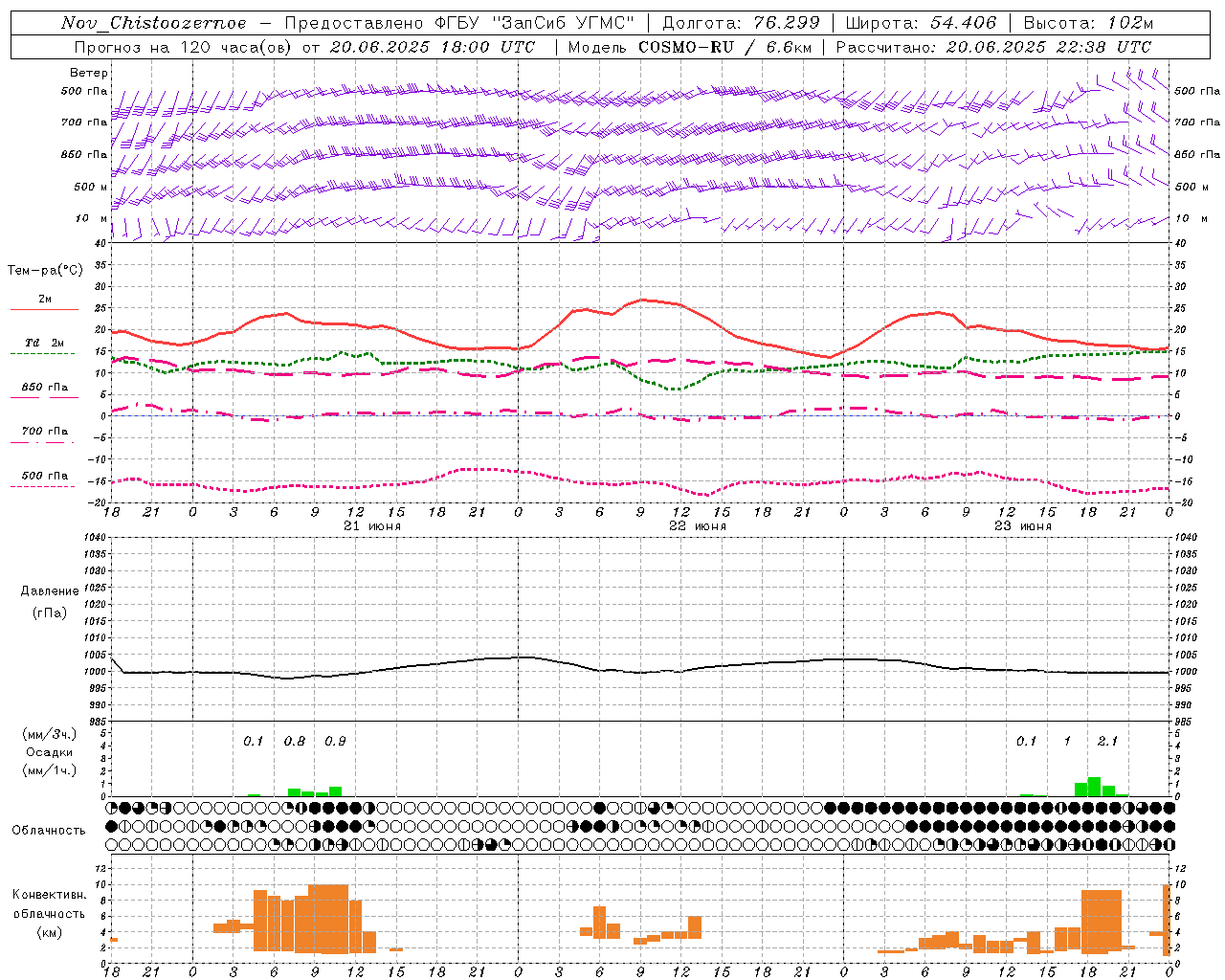Click the date label 23 июня

coord(1023,526)
